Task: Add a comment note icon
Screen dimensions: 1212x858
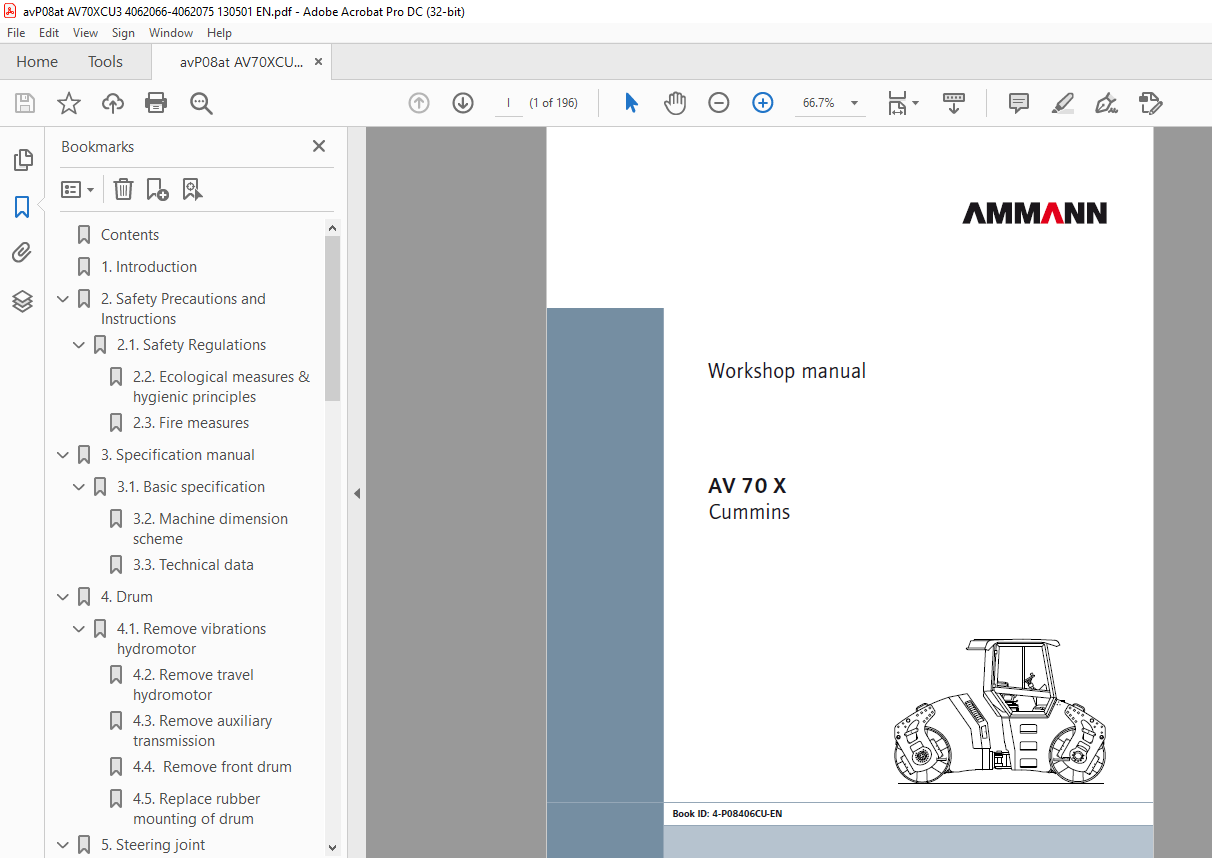Action: click(1019, 103)
